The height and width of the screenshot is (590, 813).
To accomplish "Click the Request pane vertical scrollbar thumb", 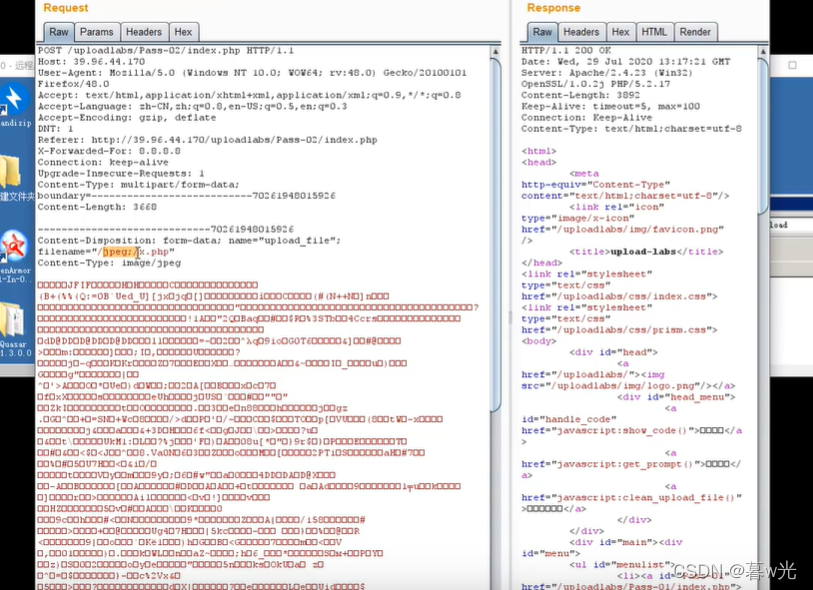I will 495,234.
